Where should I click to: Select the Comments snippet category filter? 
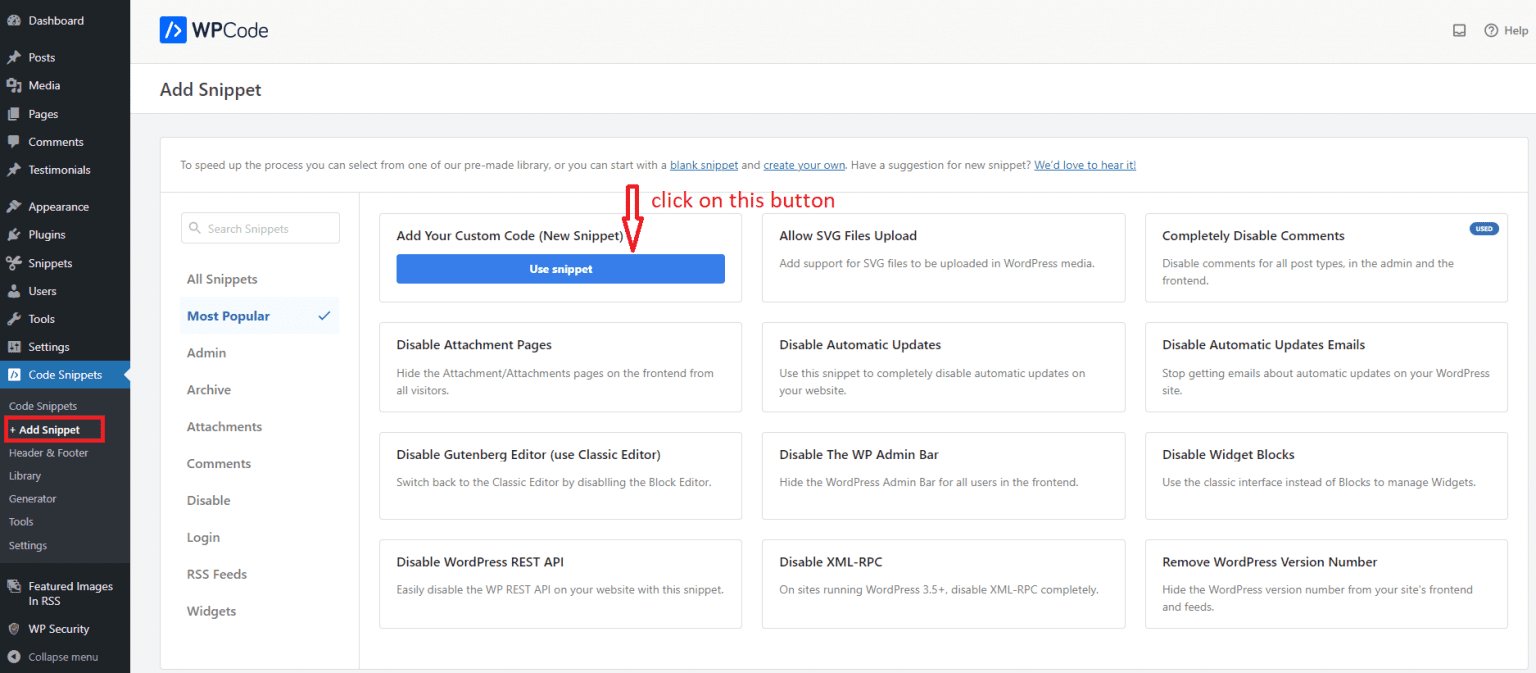(219, 463)
